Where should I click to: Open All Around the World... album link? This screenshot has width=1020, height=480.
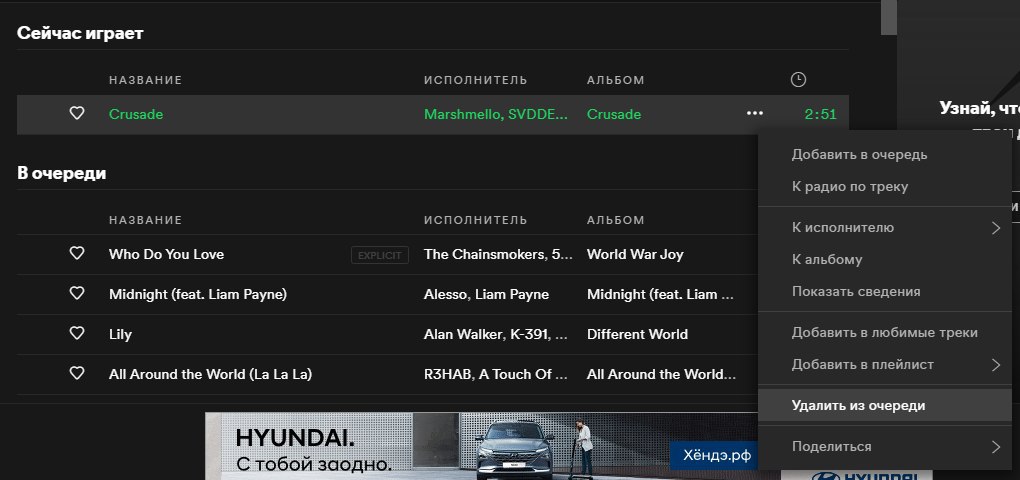tap(661, 375)
